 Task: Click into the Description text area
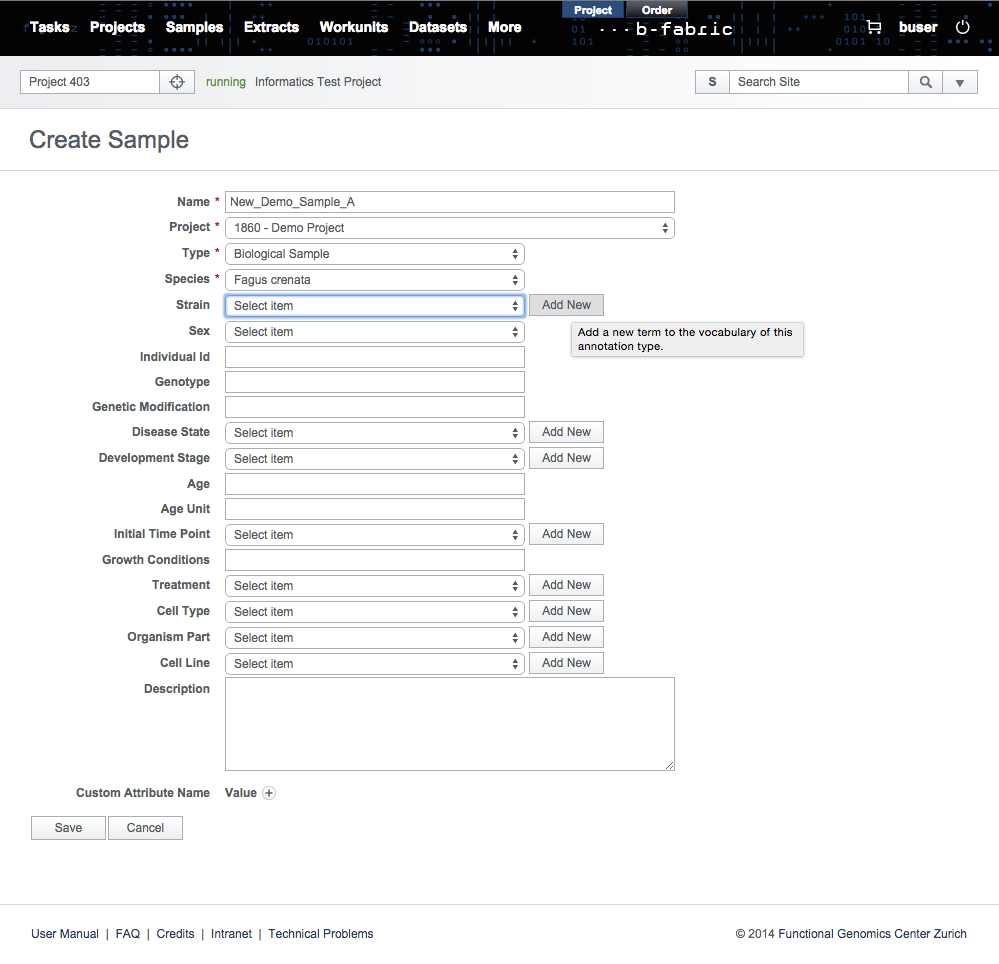click(x=450, y=724)
